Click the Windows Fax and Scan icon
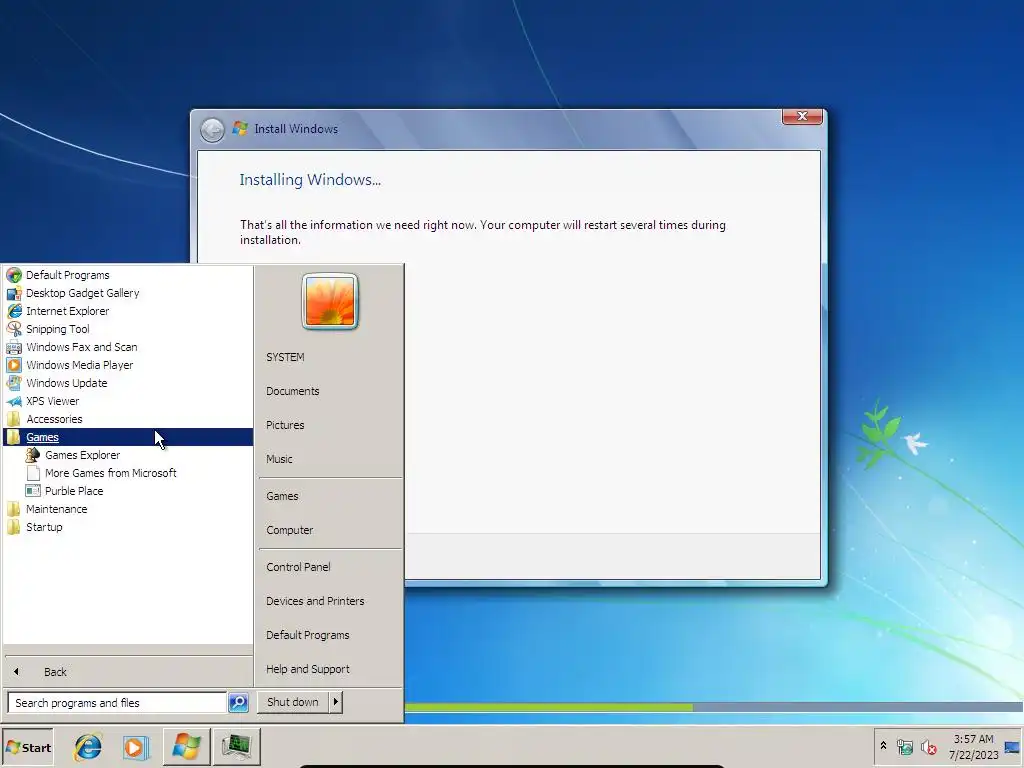 point(14,347)
